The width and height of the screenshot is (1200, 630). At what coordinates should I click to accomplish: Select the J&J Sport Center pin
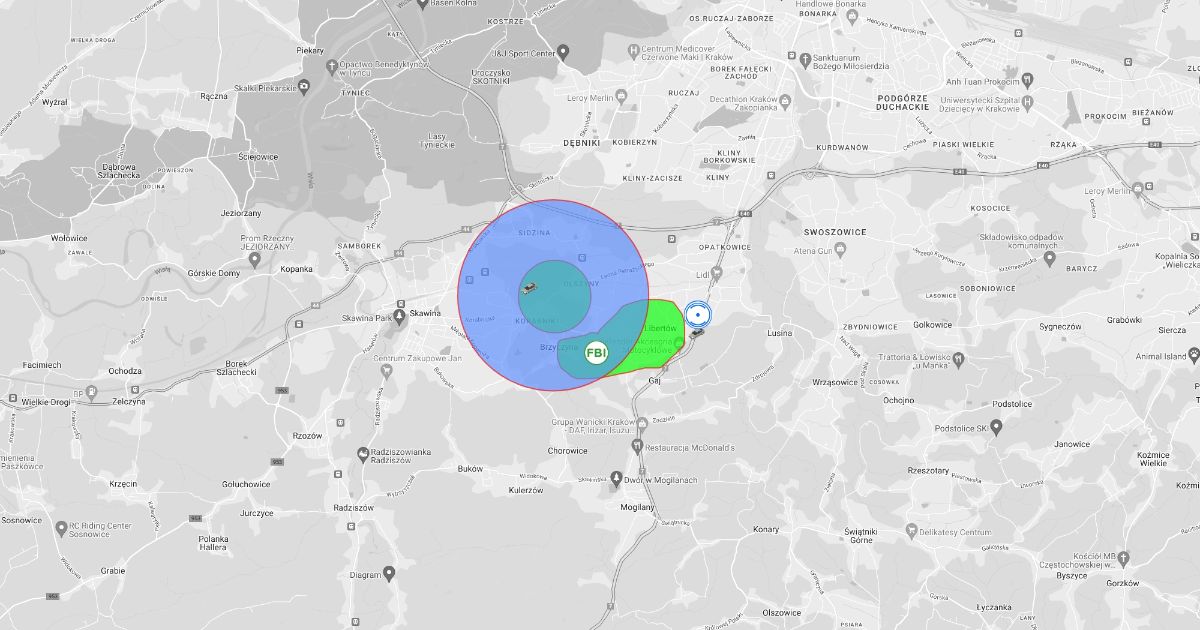click(563, 51)
